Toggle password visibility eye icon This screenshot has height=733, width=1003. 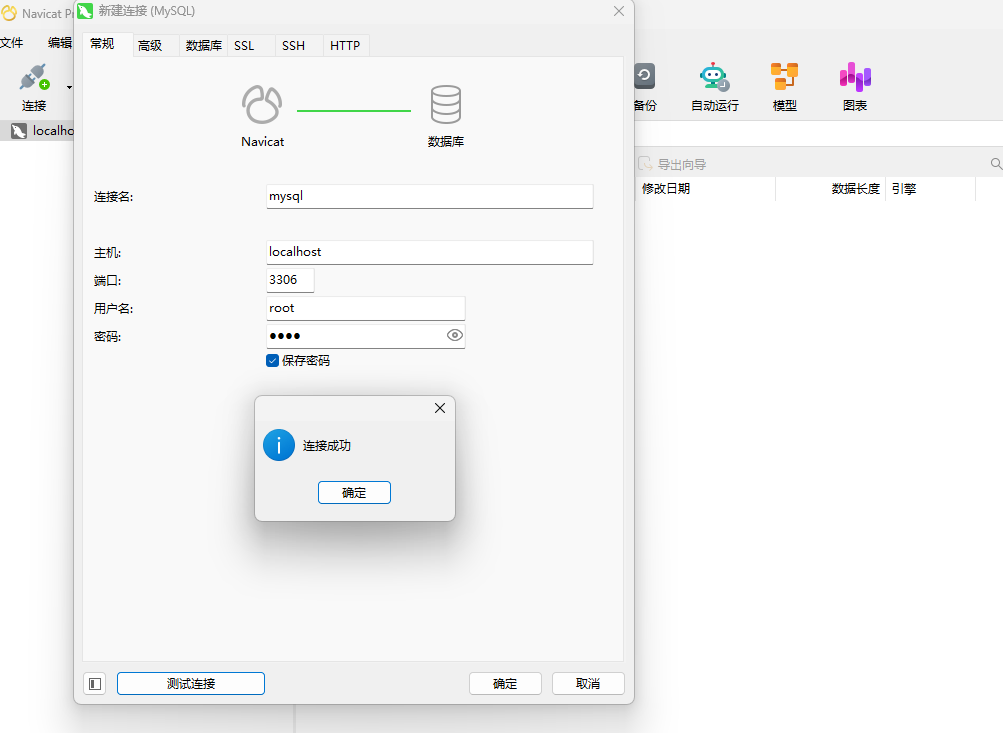[x=455, y=335]
